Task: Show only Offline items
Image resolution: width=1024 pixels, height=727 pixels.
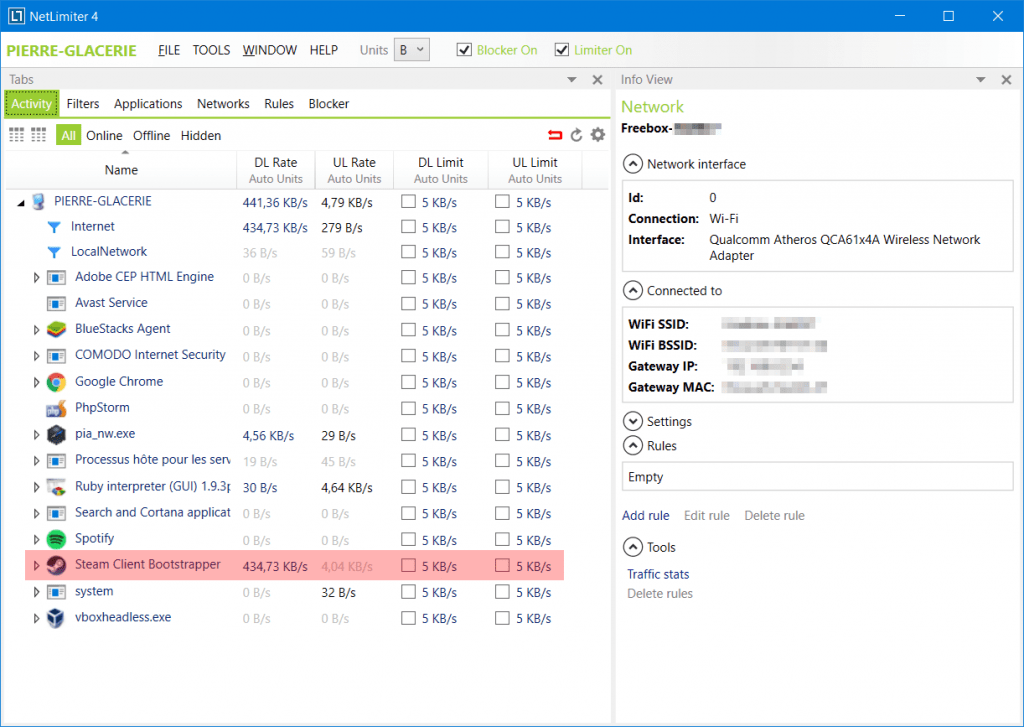Action: tap(152, 135)
